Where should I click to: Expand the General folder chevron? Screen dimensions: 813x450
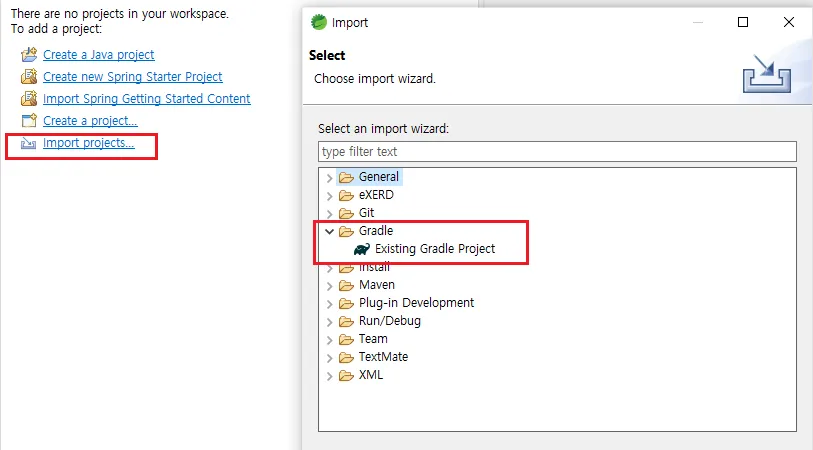[329, 178]
